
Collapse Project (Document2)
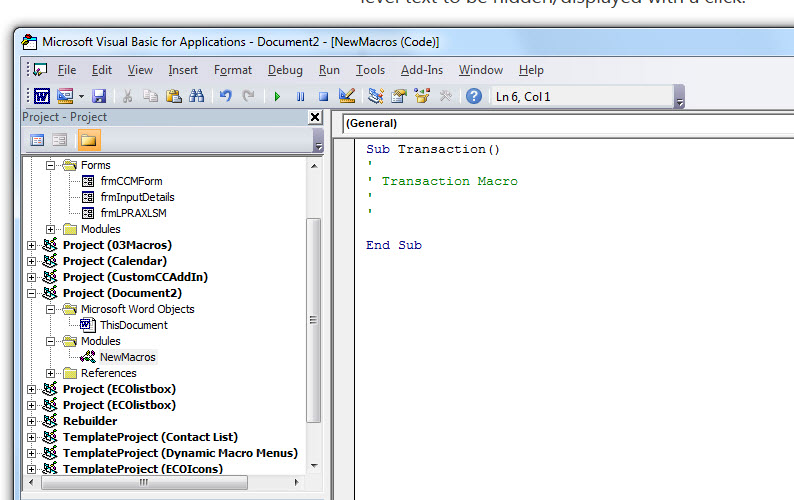coord(31,293)
